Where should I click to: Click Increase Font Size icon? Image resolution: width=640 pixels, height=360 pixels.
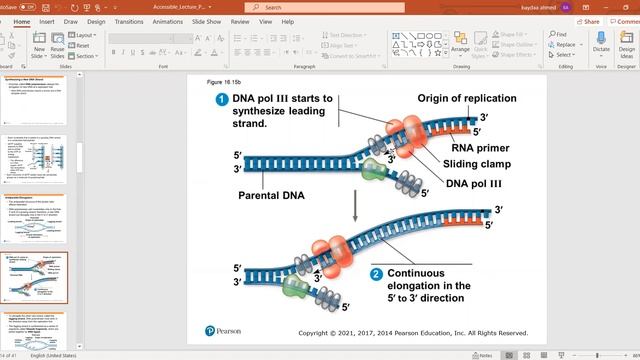(x=198, y=38)
